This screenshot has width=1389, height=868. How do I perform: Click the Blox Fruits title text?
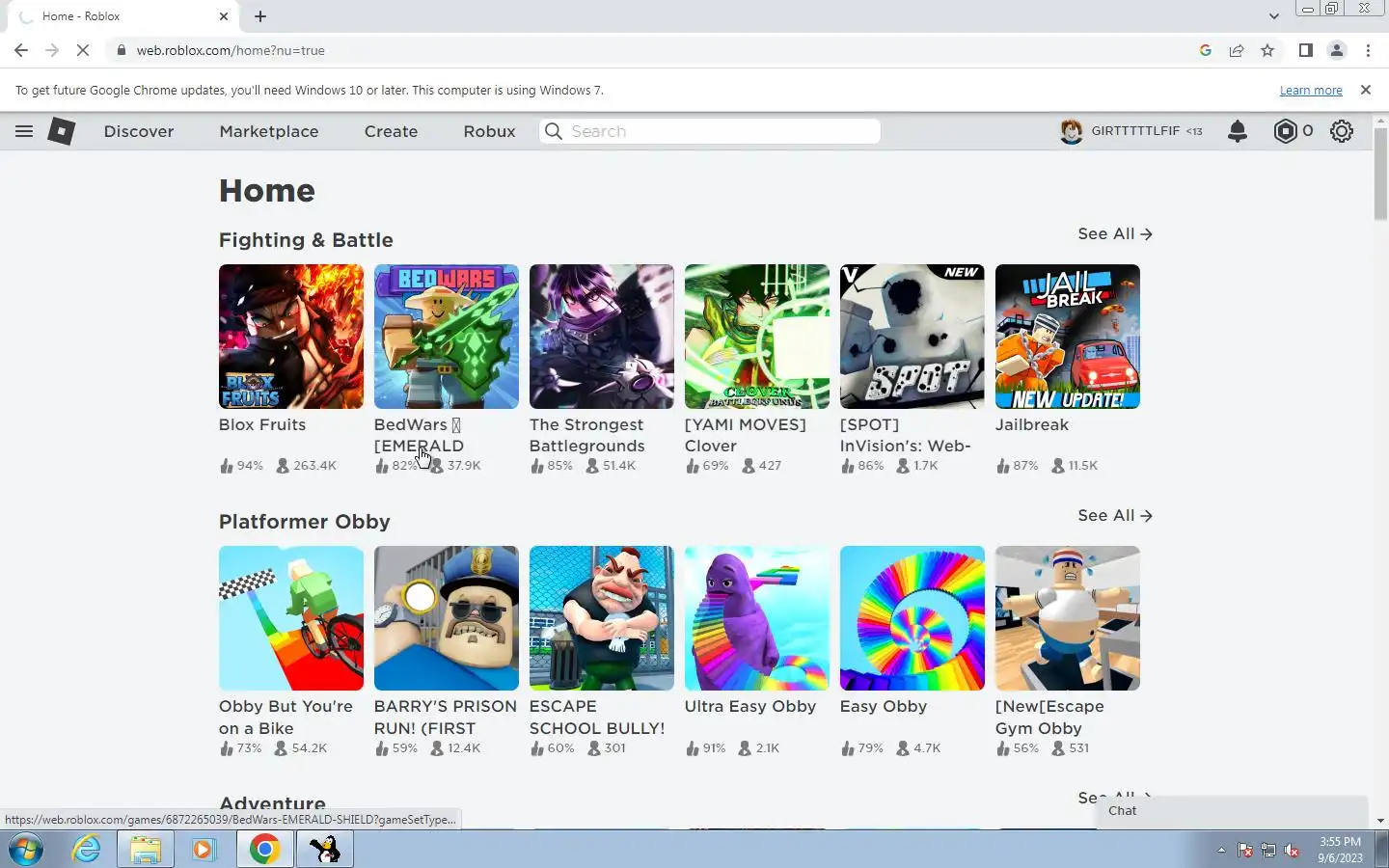coord(262,424)
